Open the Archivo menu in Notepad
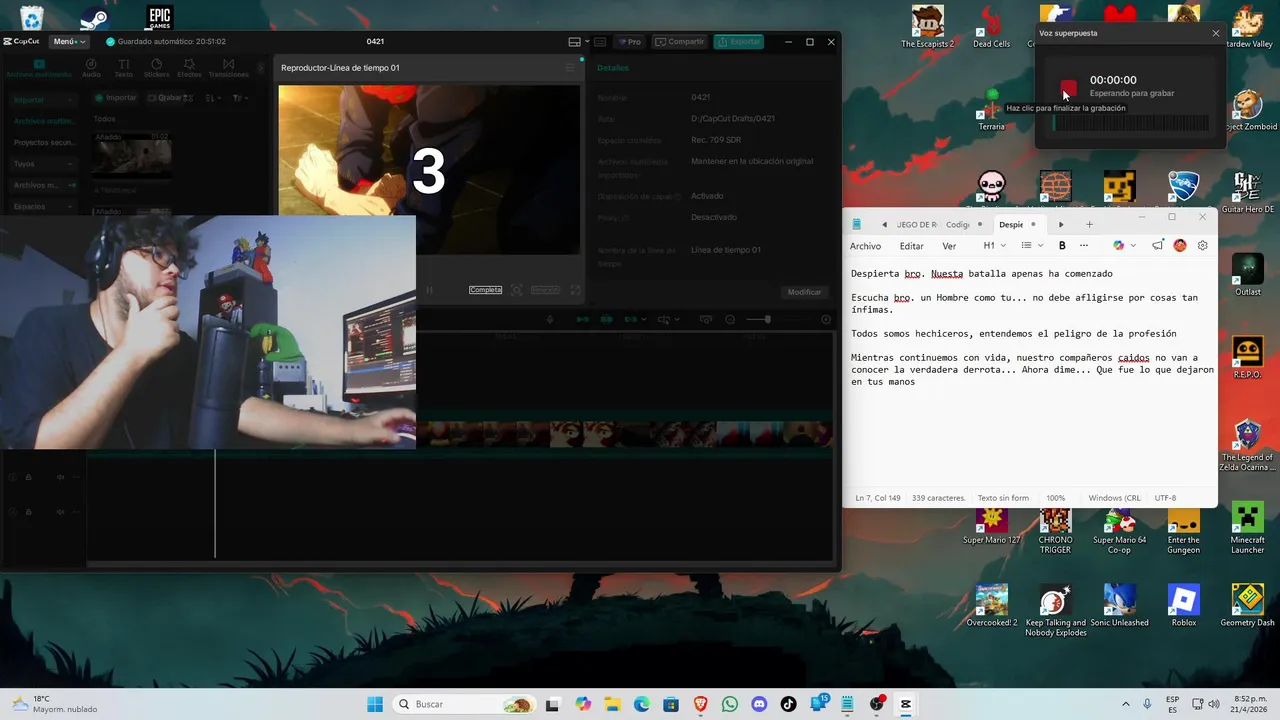Viewport: 1280px width, 720px height. click(865, 246)
